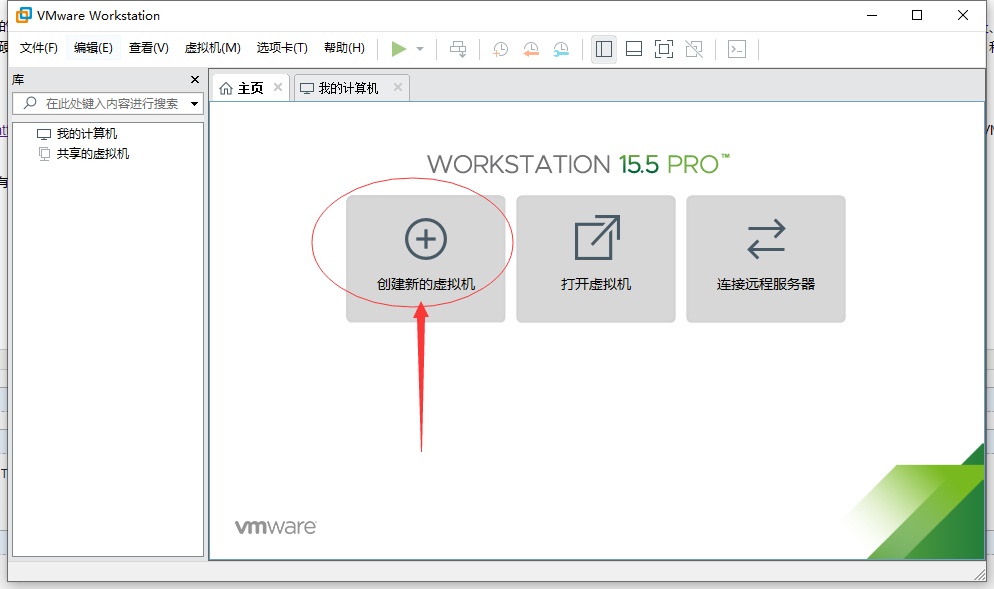Close the 主页 tab

click(278, 87)
